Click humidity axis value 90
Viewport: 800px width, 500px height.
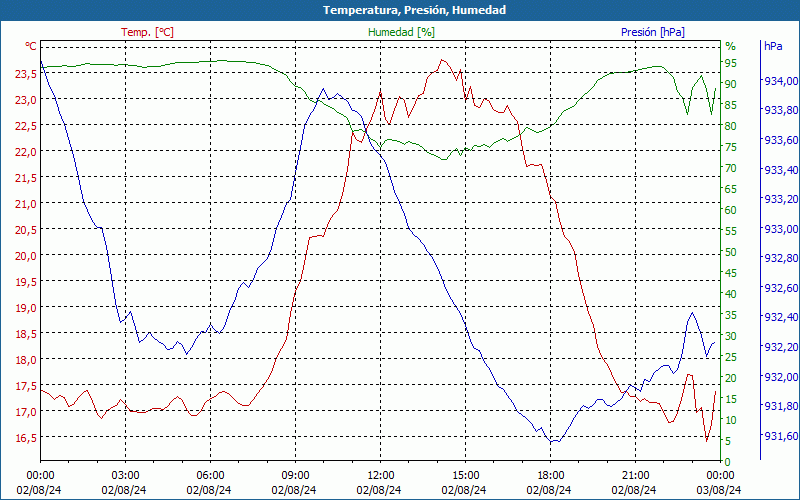point(731,84)
